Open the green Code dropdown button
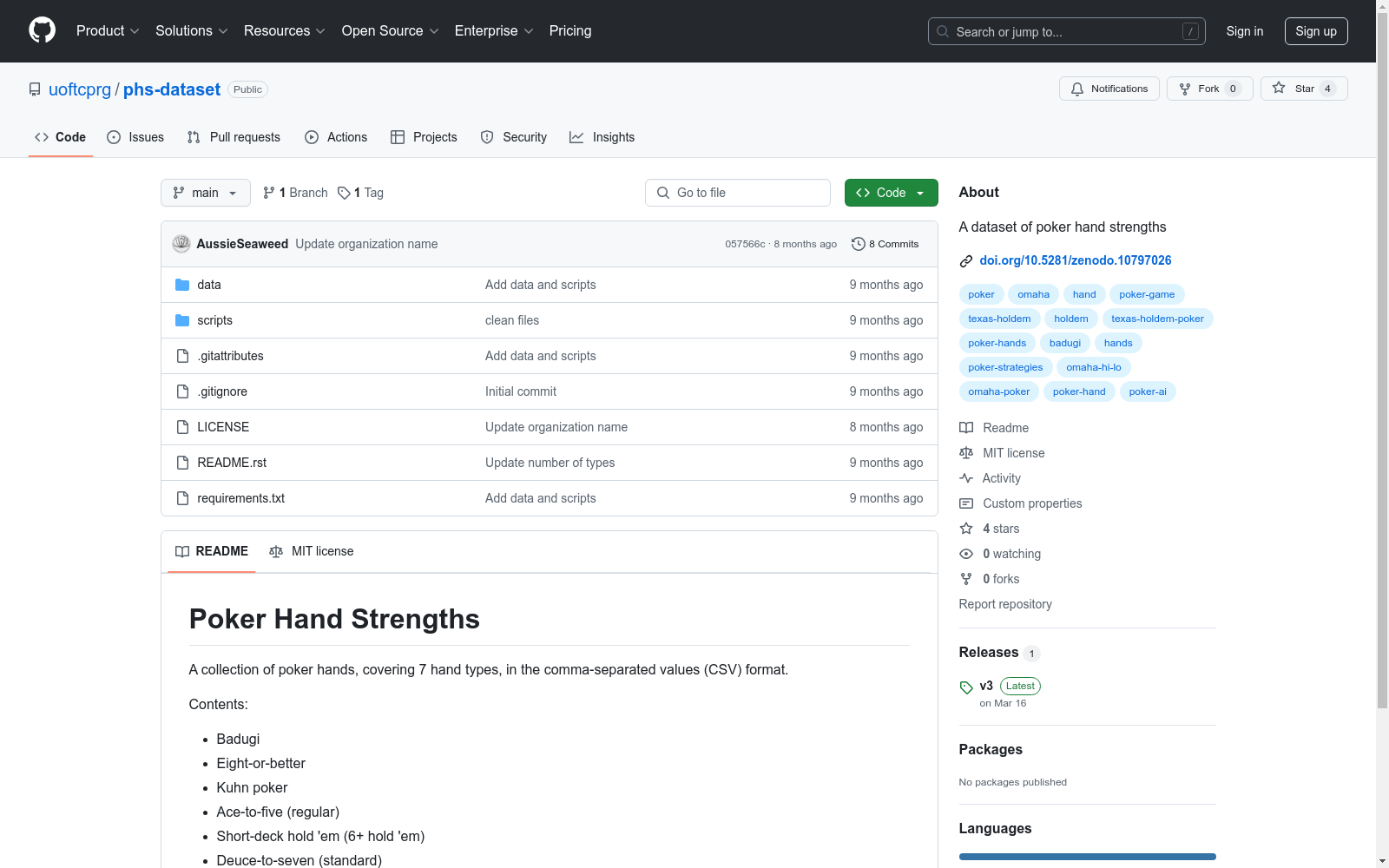 point(892,193)
